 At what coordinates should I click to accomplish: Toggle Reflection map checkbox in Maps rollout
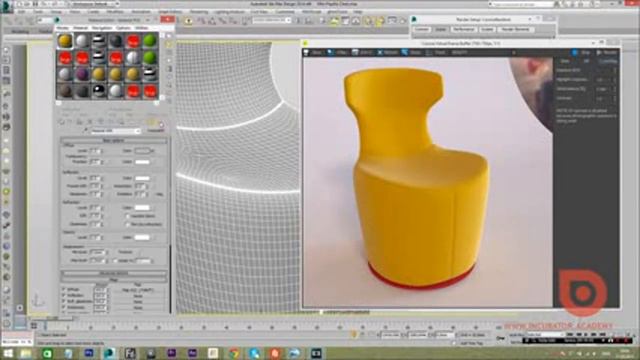(63, 296)
